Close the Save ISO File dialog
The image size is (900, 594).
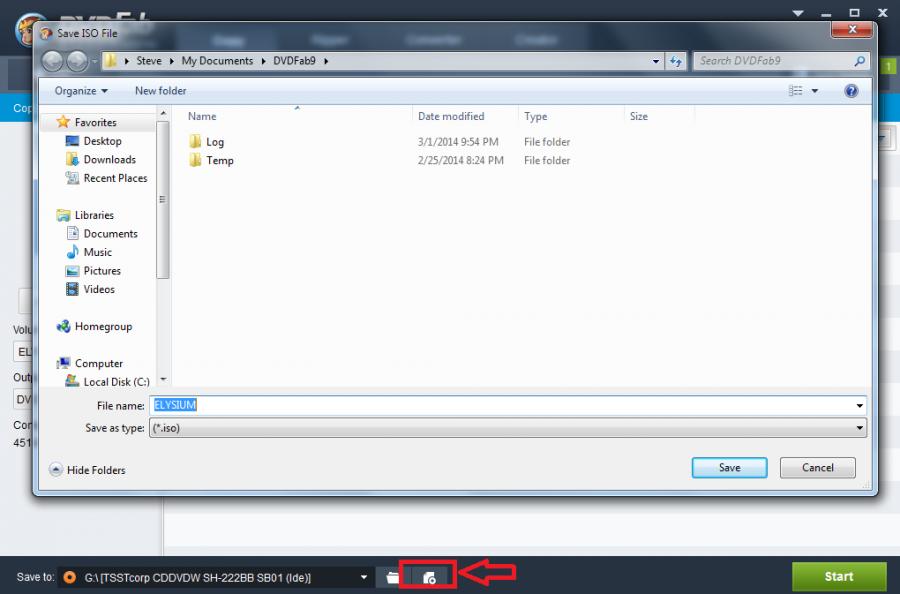coord(852,29)
